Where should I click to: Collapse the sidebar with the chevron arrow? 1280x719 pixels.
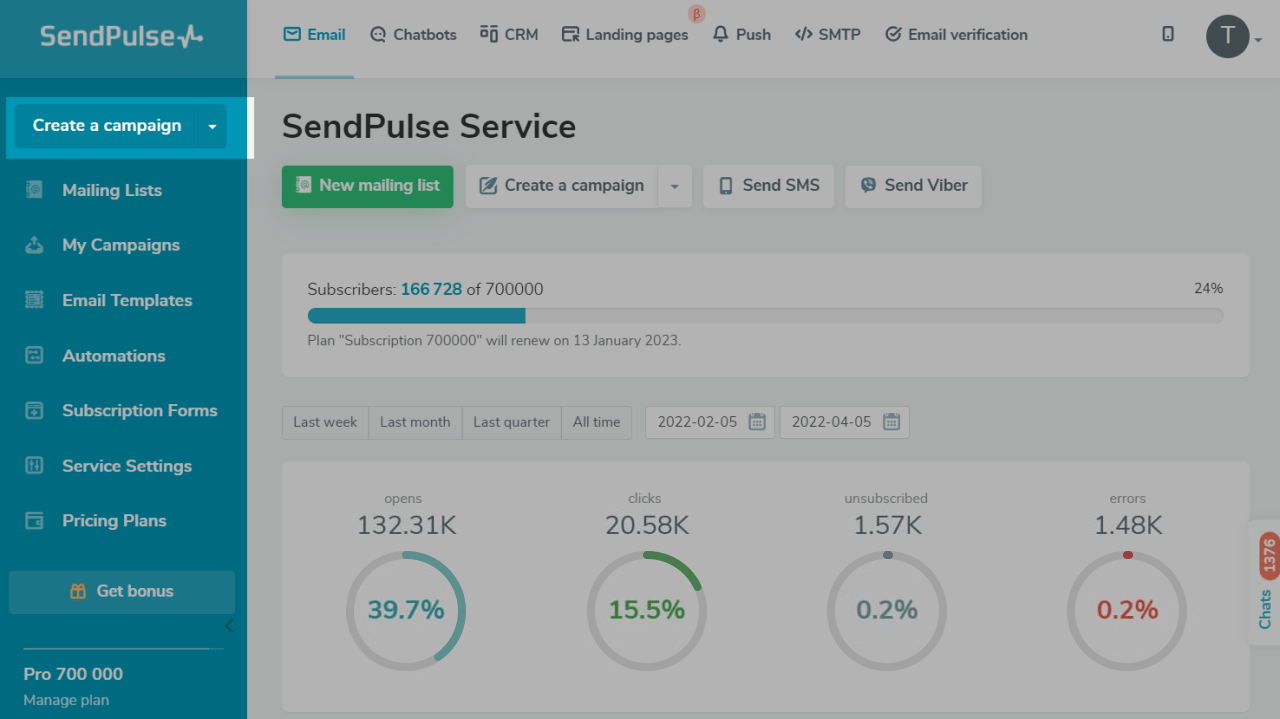click(229, 626)
